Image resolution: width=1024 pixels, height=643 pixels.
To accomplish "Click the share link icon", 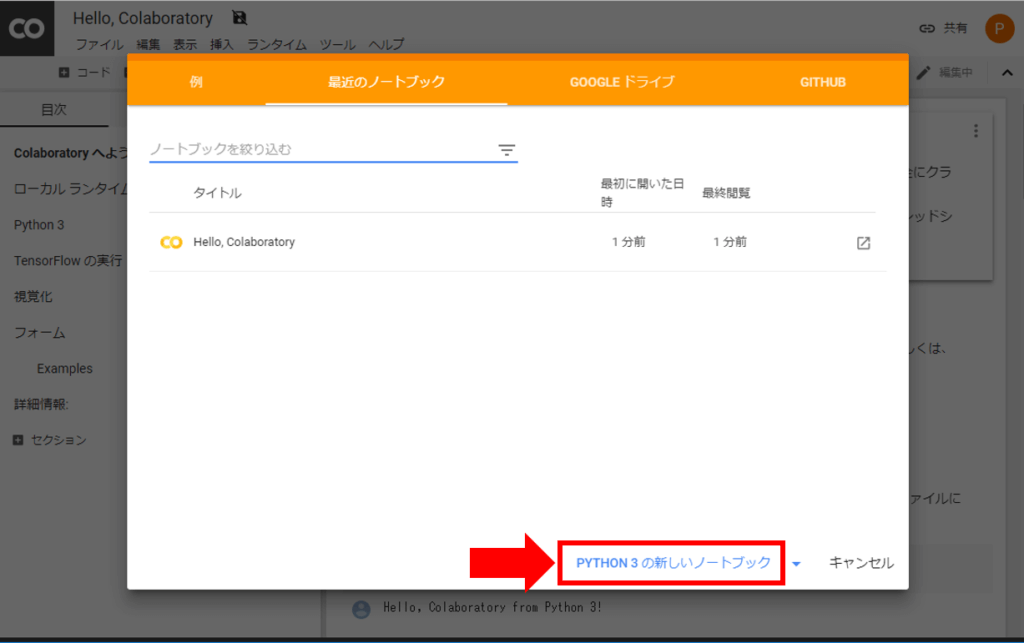I will click(x=927, y=28).
